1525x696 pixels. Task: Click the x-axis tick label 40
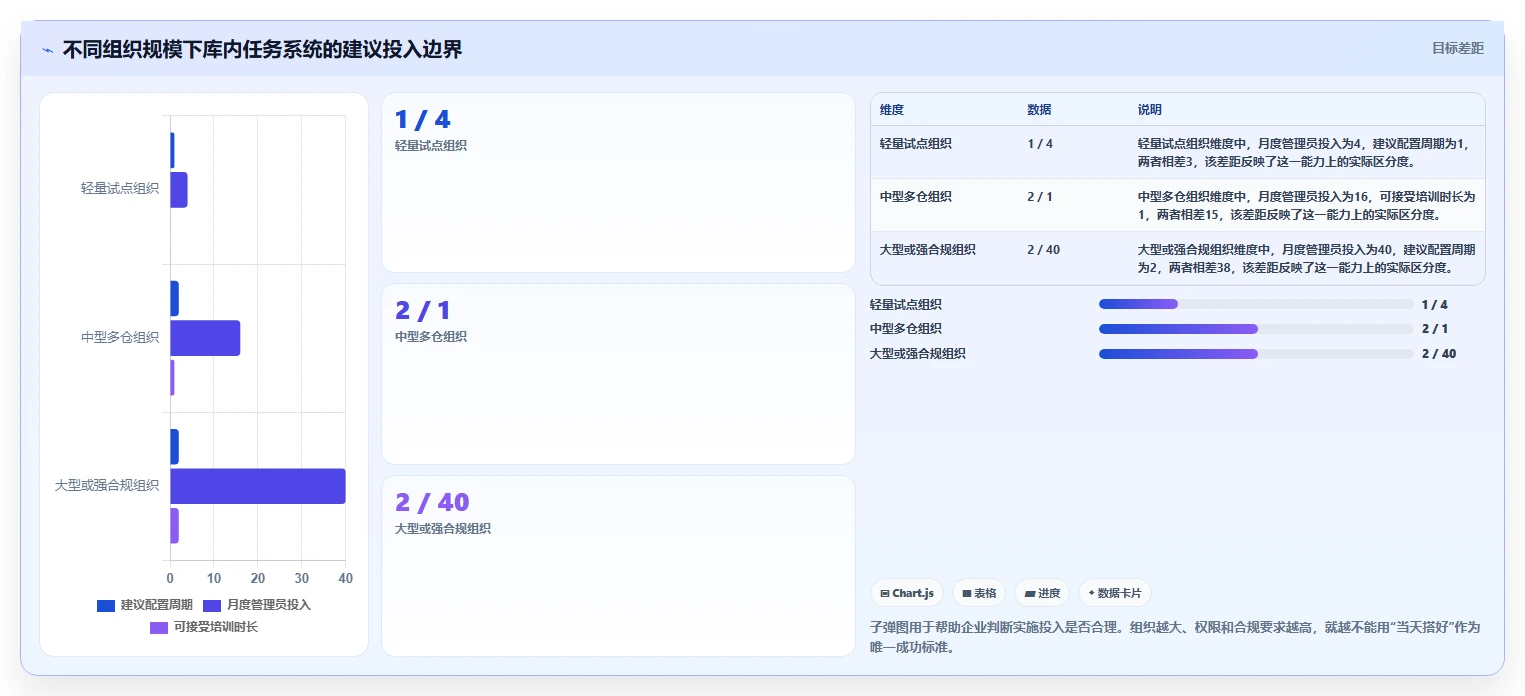tap(346, 579)
